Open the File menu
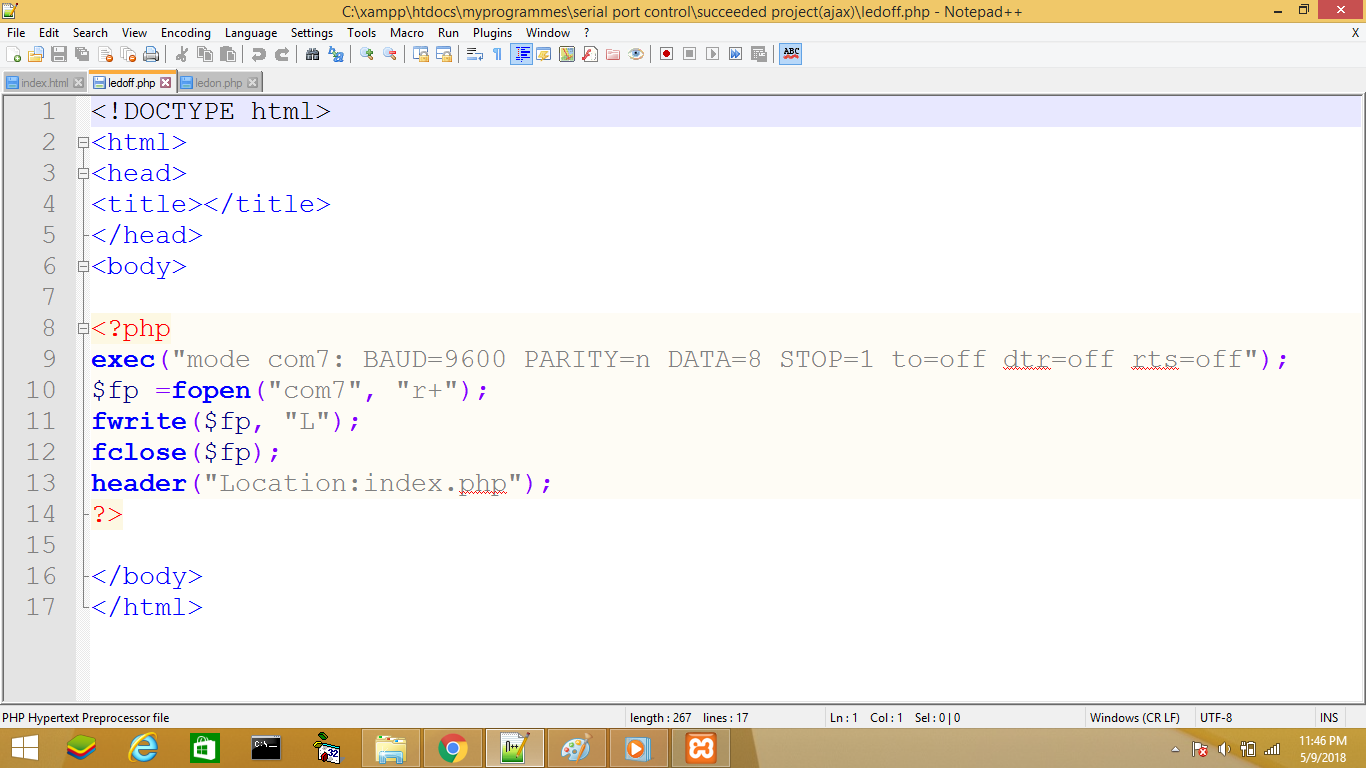The width and height of the screenshot is (1366, 768). pos(16,32)
